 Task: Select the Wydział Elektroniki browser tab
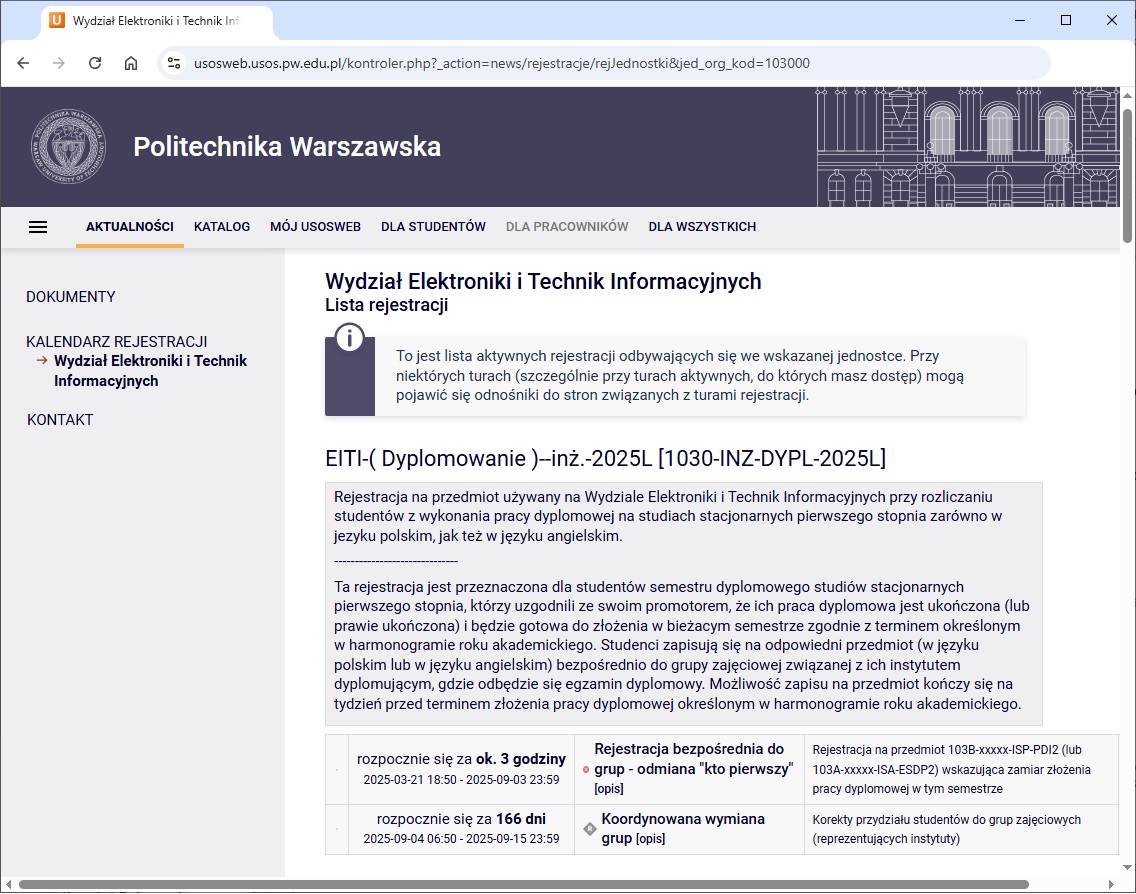[157, 21]
